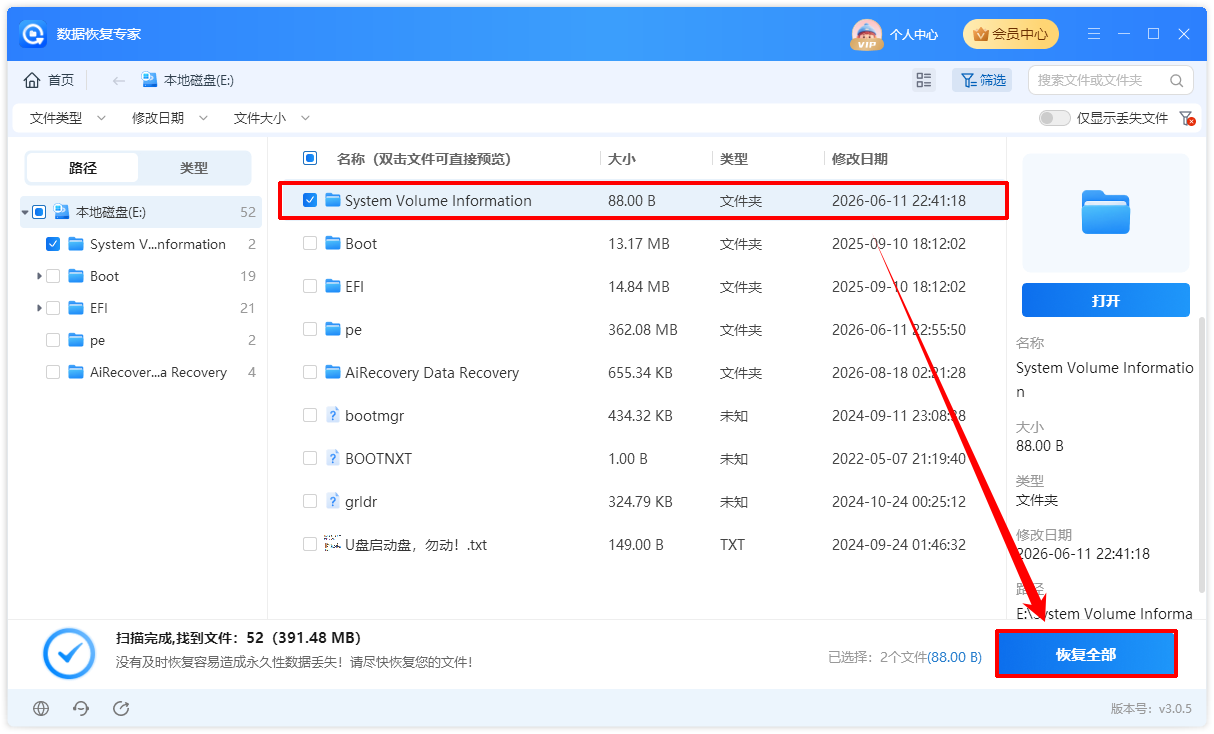The width and height of the screenshot is (1214, 734).
Task: Click the data recovery app logo
Action: (33, 34)
